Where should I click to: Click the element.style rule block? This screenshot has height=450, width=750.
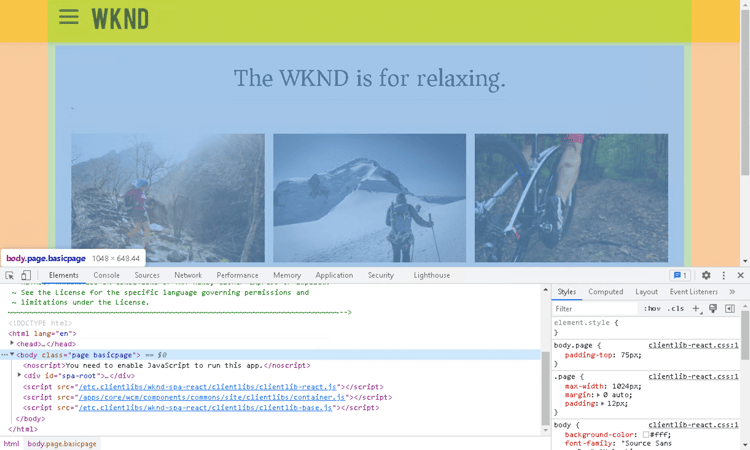point(646,328)
